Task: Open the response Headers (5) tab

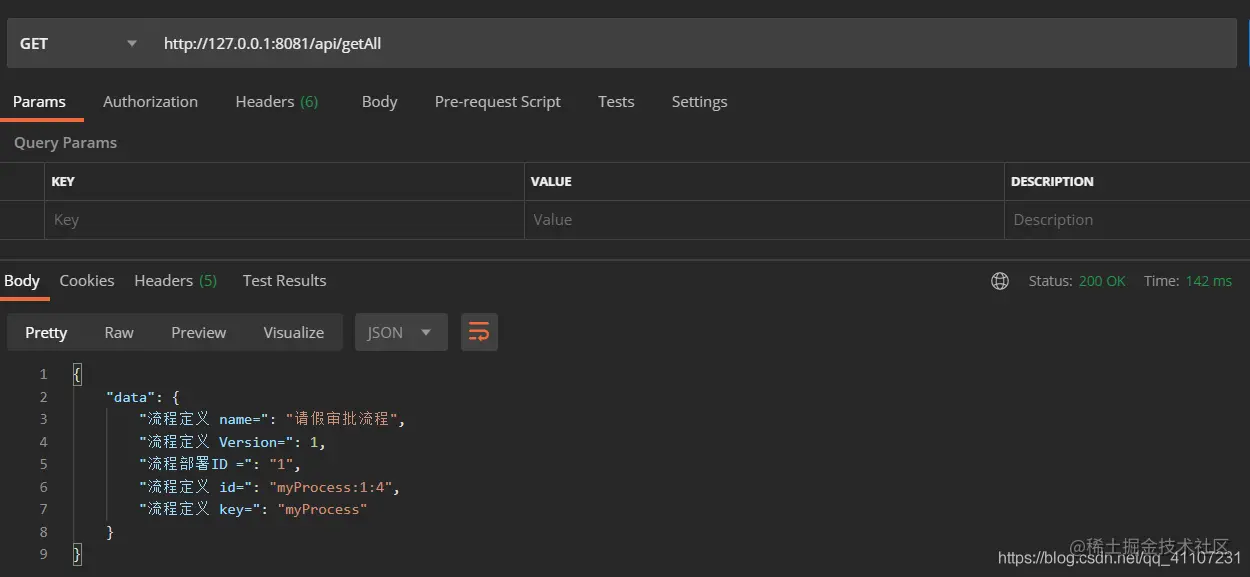Action: (176, 280)
